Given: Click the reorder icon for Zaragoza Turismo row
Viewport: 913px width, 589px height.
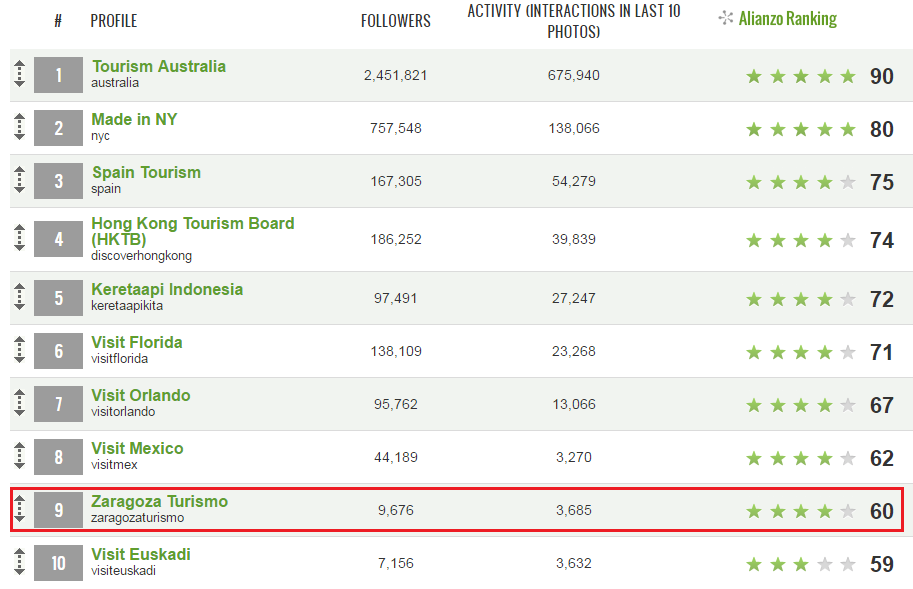Looking at the screenshot, I should [x=19, y=509].
